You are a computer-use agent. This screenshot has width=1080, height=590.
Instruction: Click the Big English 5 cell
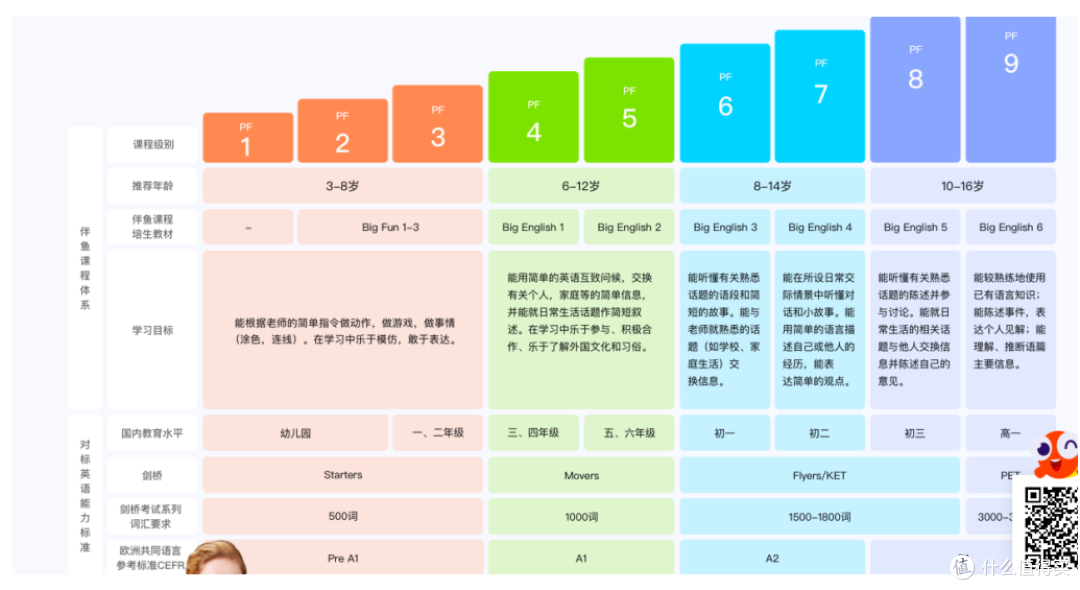[x=915, y=227]
